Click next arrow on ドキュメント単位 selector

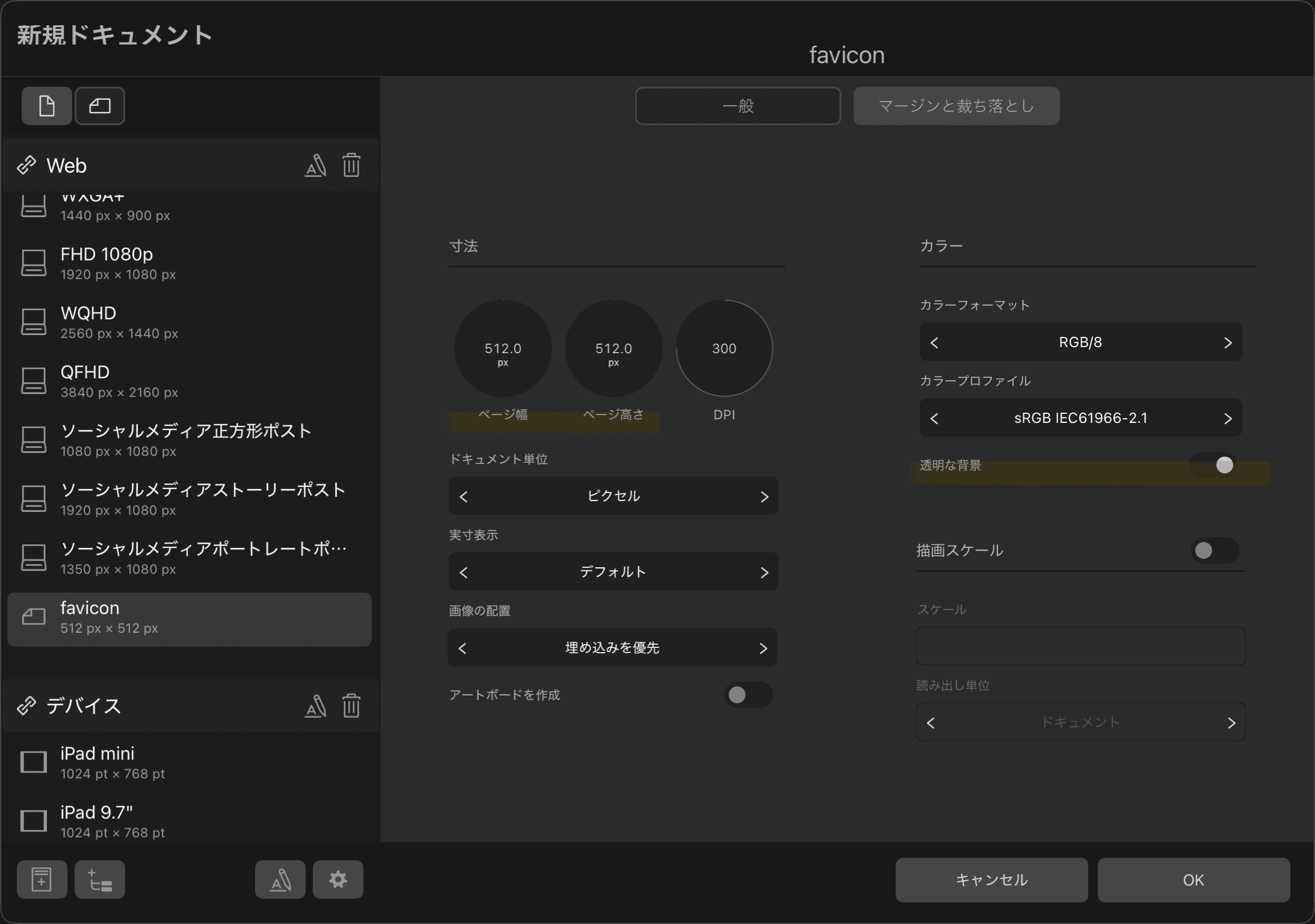point(764,496)
